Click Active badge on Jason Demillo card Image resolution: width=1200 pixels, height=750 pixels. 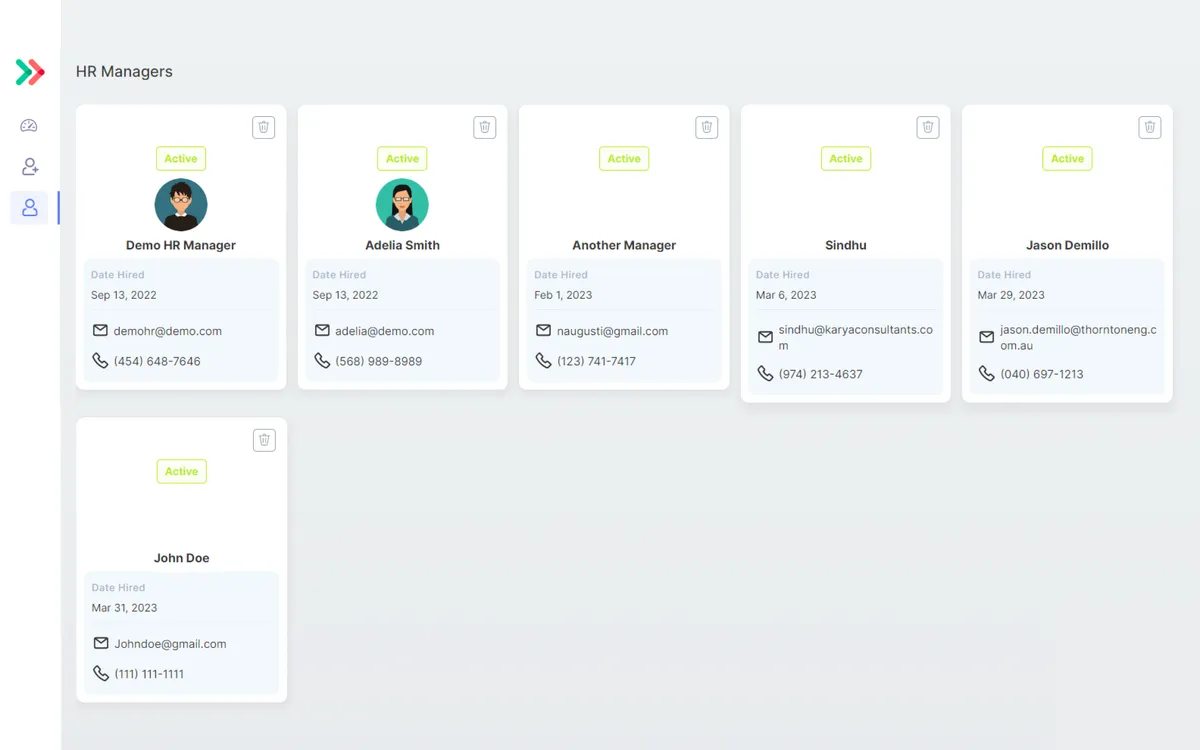click(1067, 159)
